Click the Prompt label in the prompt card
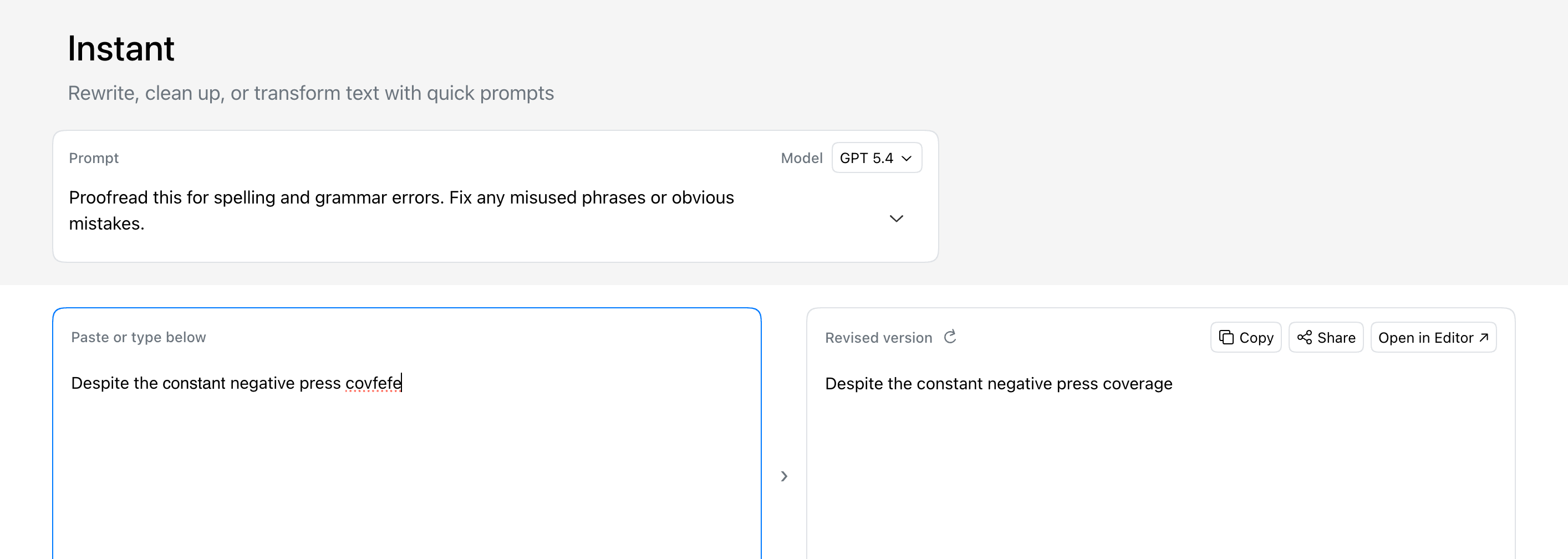The height and width of the screenshot is (559, 1568). 94,158
